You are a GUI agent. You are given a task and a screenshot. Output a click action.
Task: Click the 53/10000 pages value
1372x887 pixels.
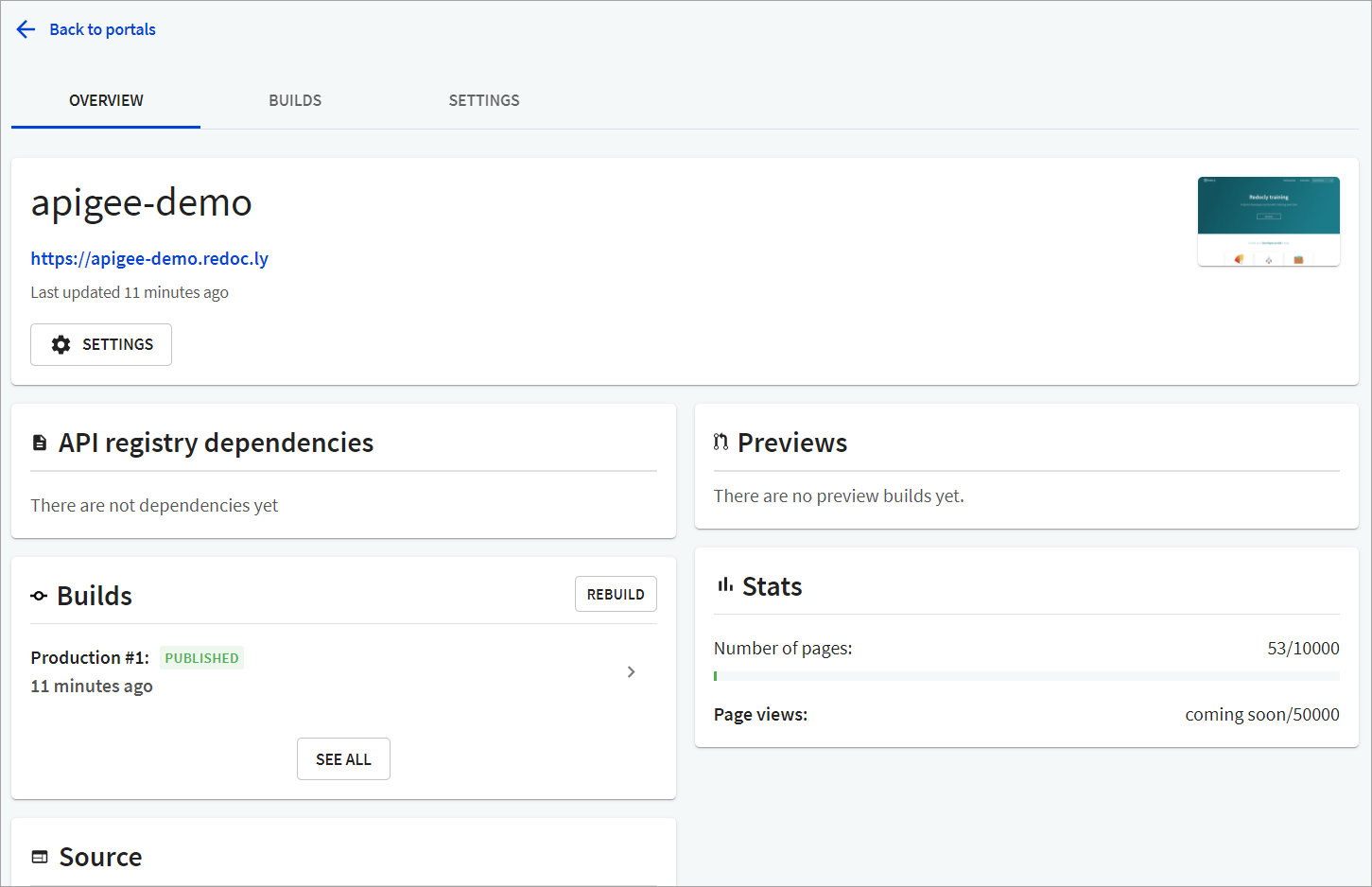[x=1303, y=648]
